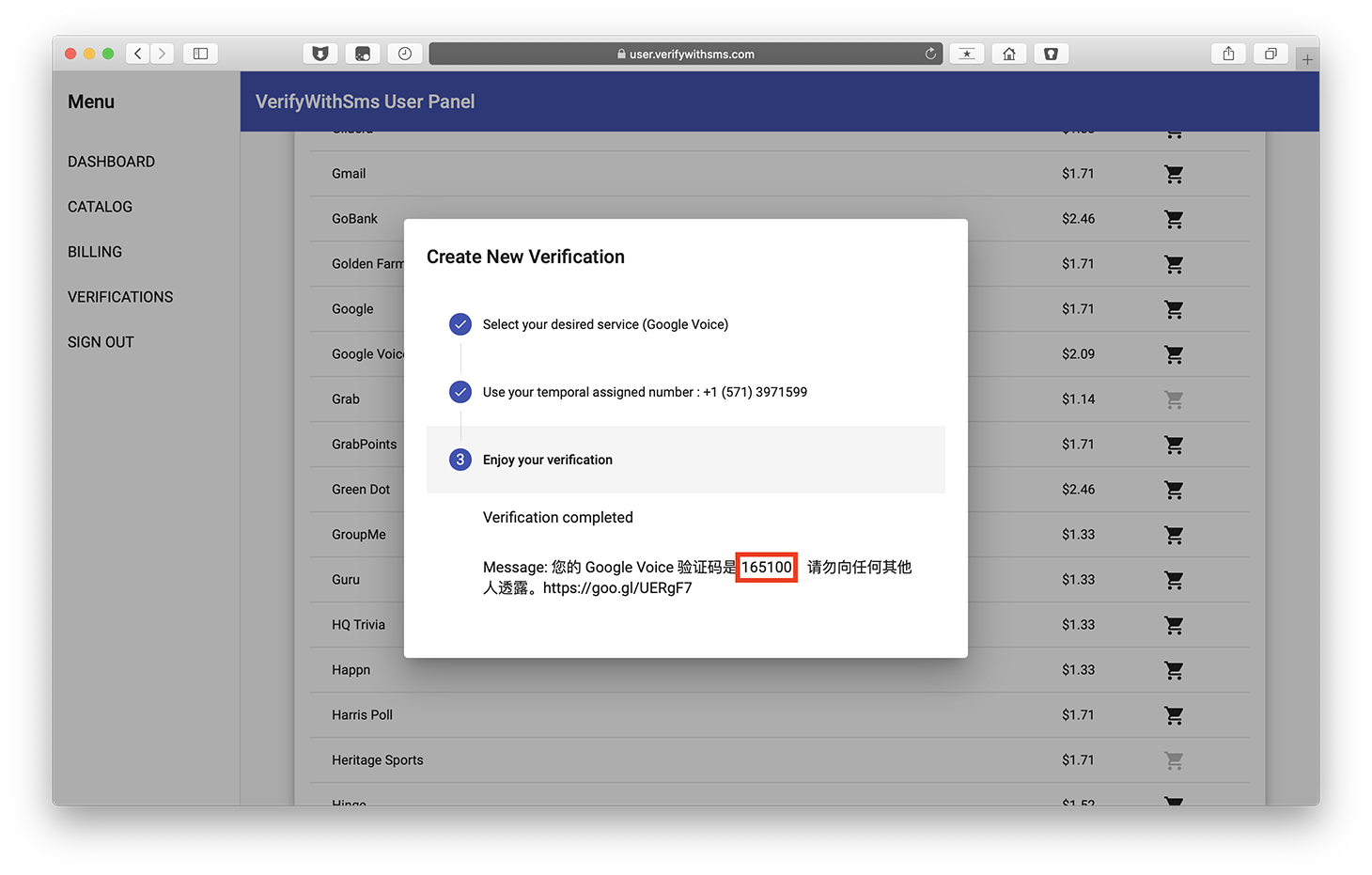Add Gmail to cart
This screenshot has width=1372, height=875.
tap(1174, 174)
